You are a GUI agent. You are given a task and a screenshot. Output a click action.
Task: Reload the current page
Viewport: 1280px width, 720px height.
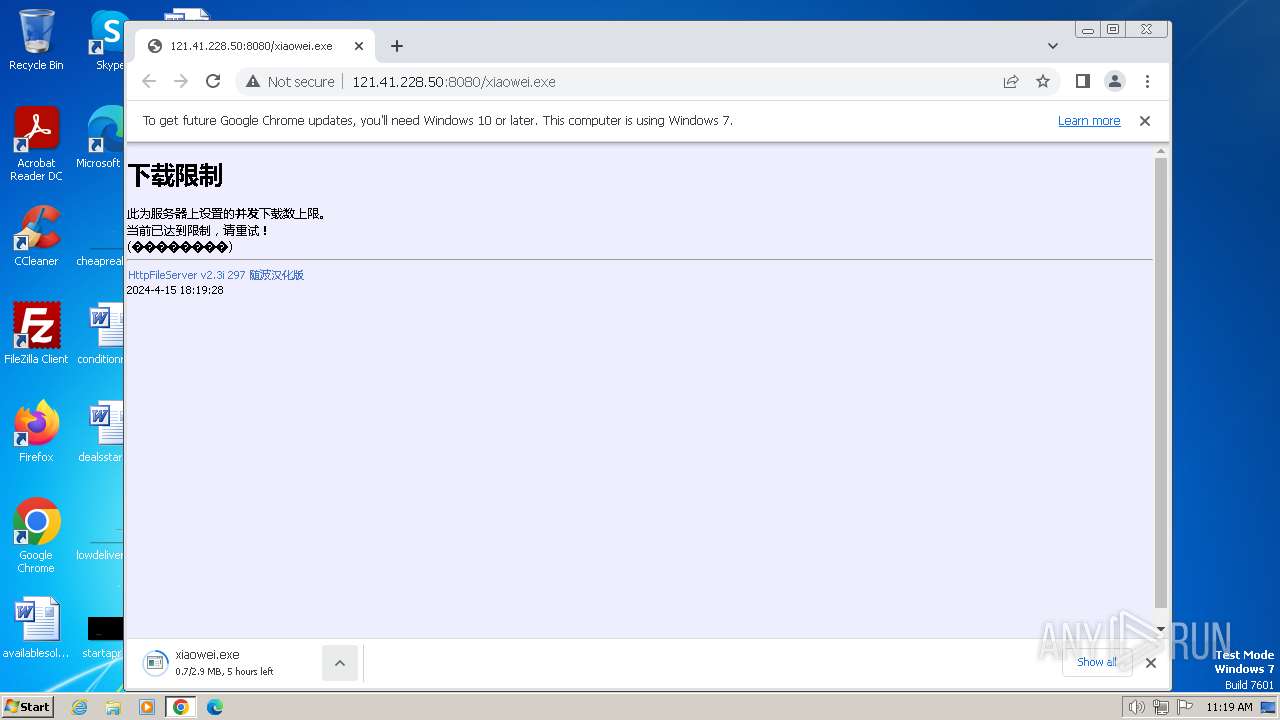click(x=213, y=81)
